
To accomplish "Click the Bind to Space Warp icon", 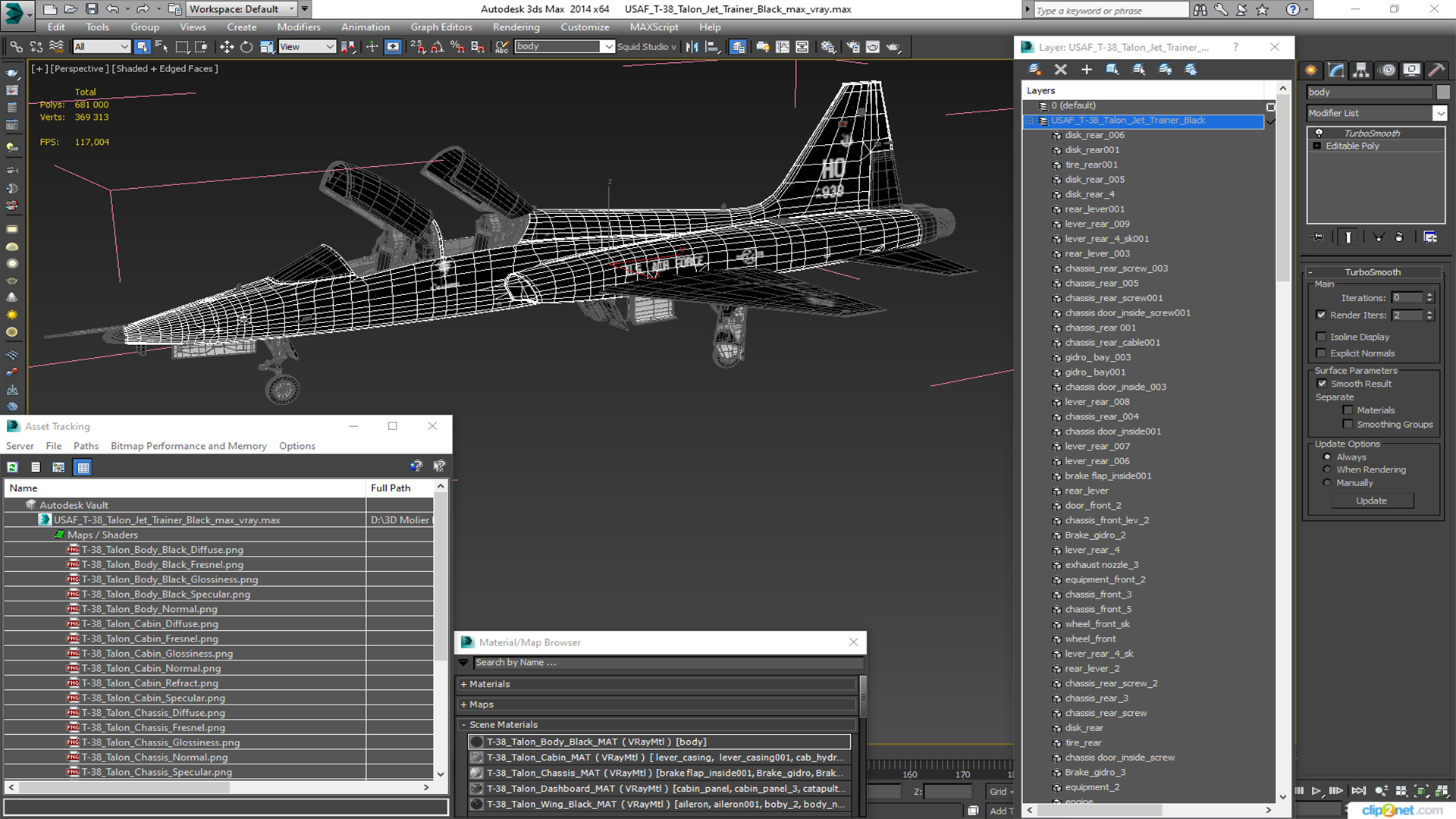I will click(56, 47).
